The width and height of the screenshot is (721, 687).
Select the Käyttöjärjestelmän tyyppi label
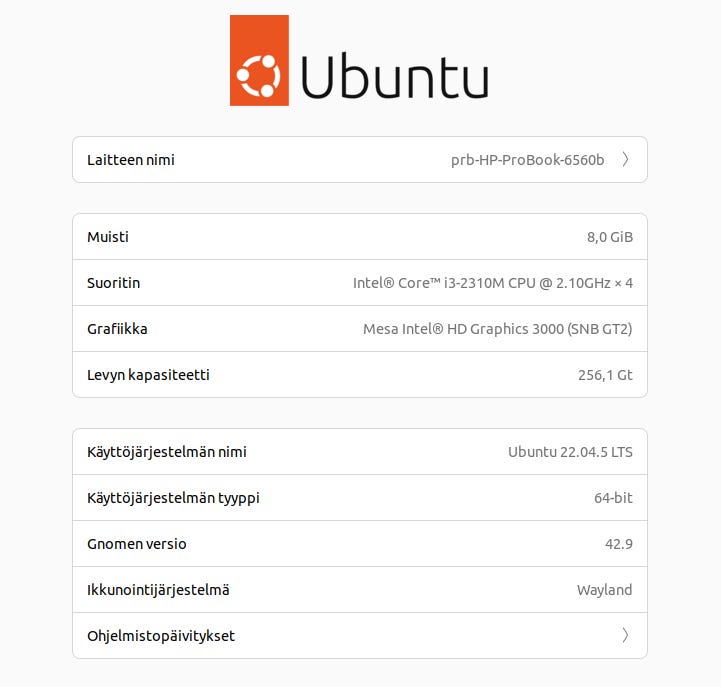click(x=173, y=498)
